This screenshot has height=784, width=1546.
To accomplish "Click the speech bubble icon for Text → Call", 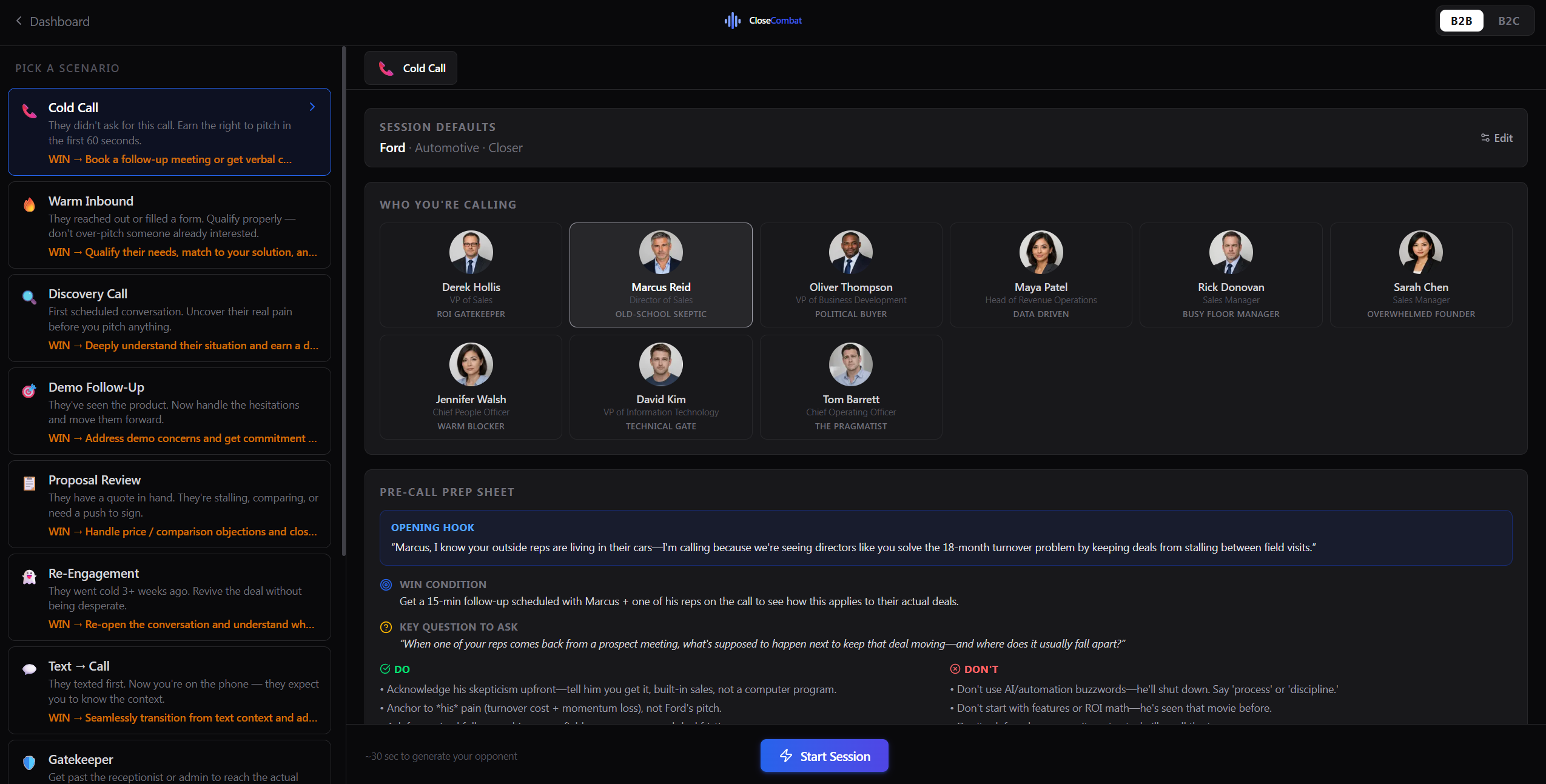I will tap(29, 669).
